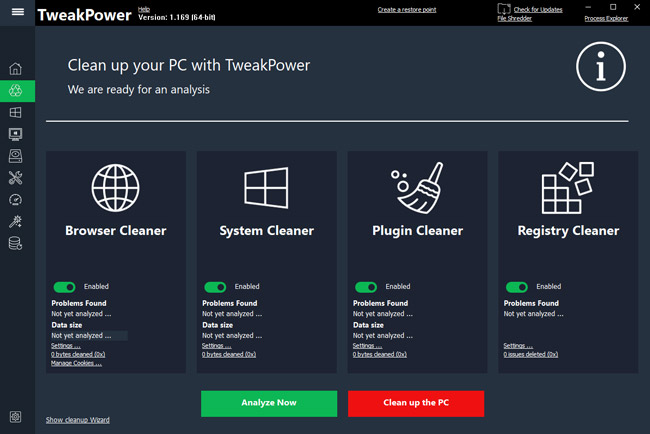Open the monitor sidebar icon
The width and height of the screenshot is (650, 434).
pos(16,134)
